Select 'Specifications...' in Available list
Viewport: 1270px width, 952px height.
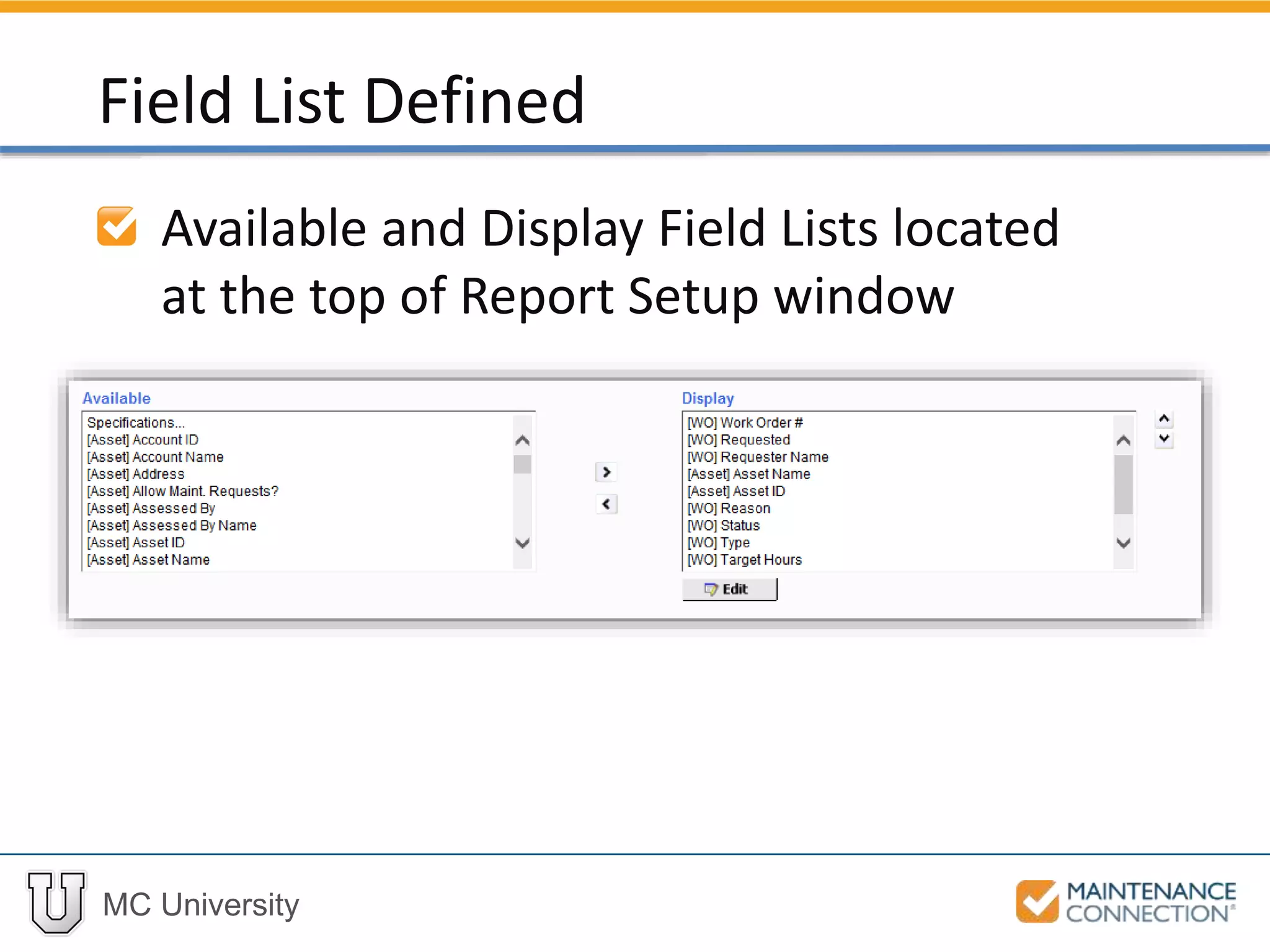click(136, 423)
